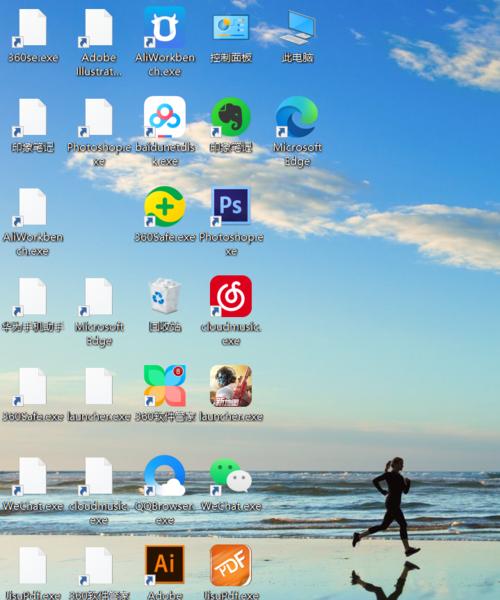Select the blank-page 360软件管家 shortcut
The width and height of the screenshot is (500, 600).
pyautogui.click(x=99, y=566)
